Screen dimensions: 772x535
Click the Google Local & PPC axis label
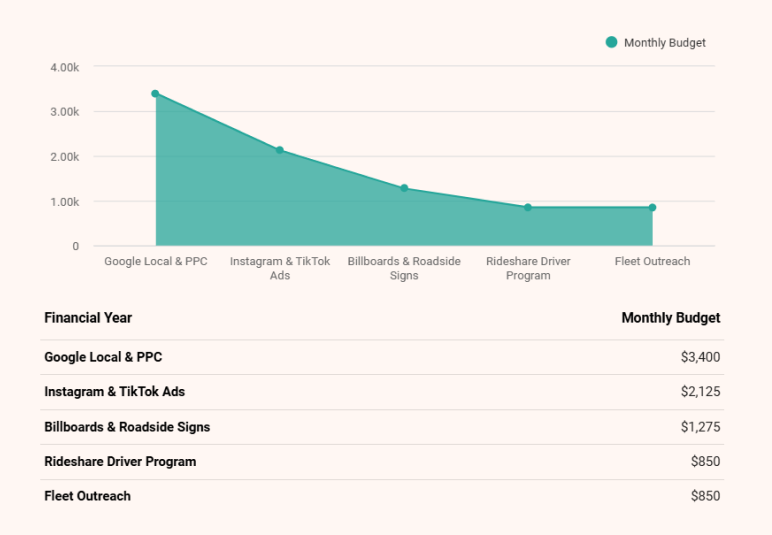click(156, 262)
